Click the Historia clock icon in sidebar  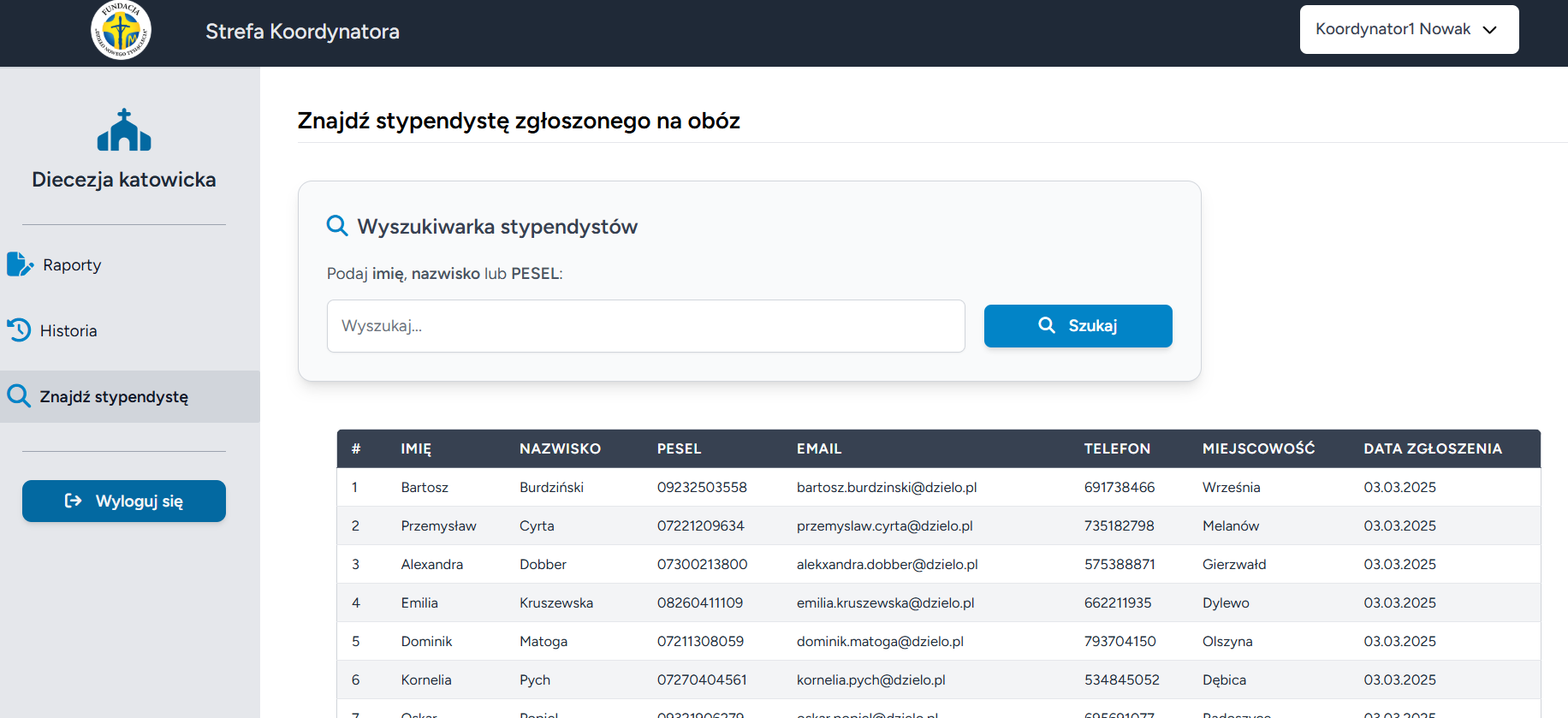(19, 330)
